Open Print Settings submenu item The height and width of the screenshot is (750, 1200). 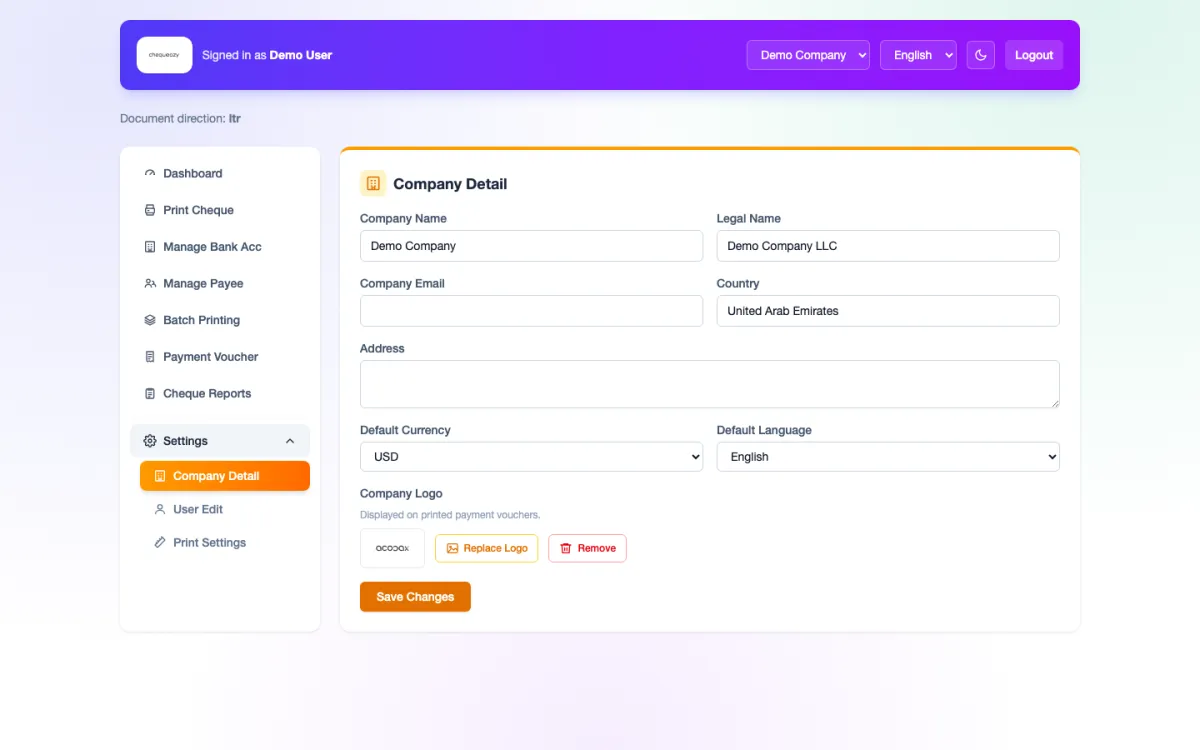pos(225,542)
